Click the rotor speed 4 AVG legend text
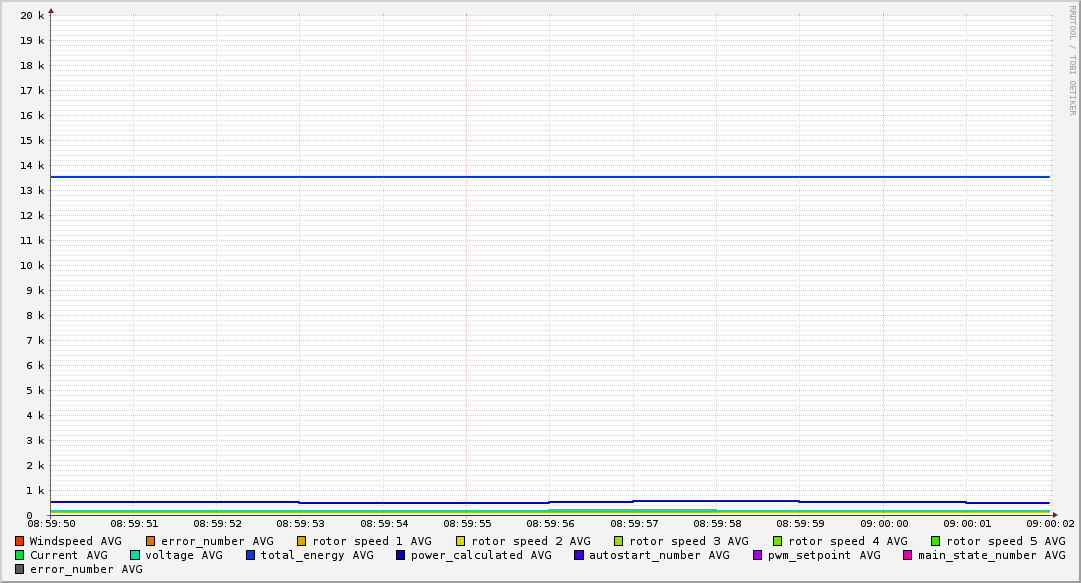1081x583 pixels. tap(847, 541)
